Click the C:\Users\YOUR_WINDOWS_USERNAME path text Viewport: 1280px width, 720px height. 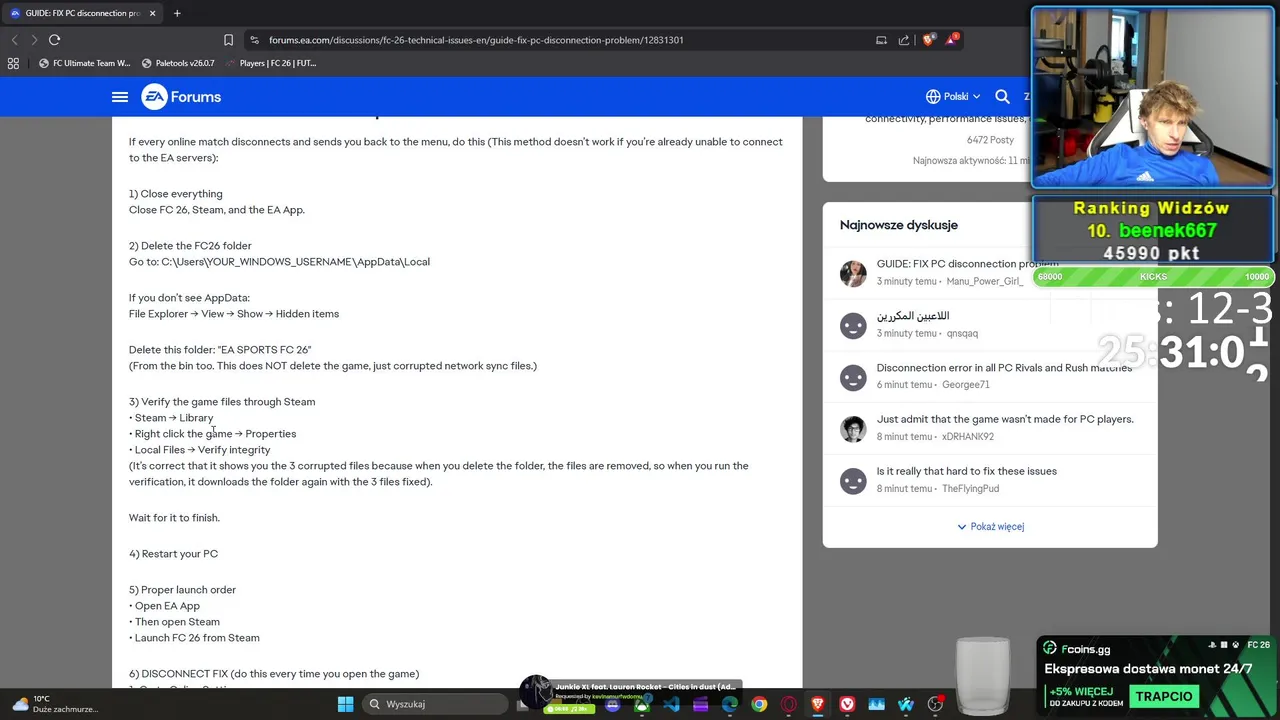(295, 262)
